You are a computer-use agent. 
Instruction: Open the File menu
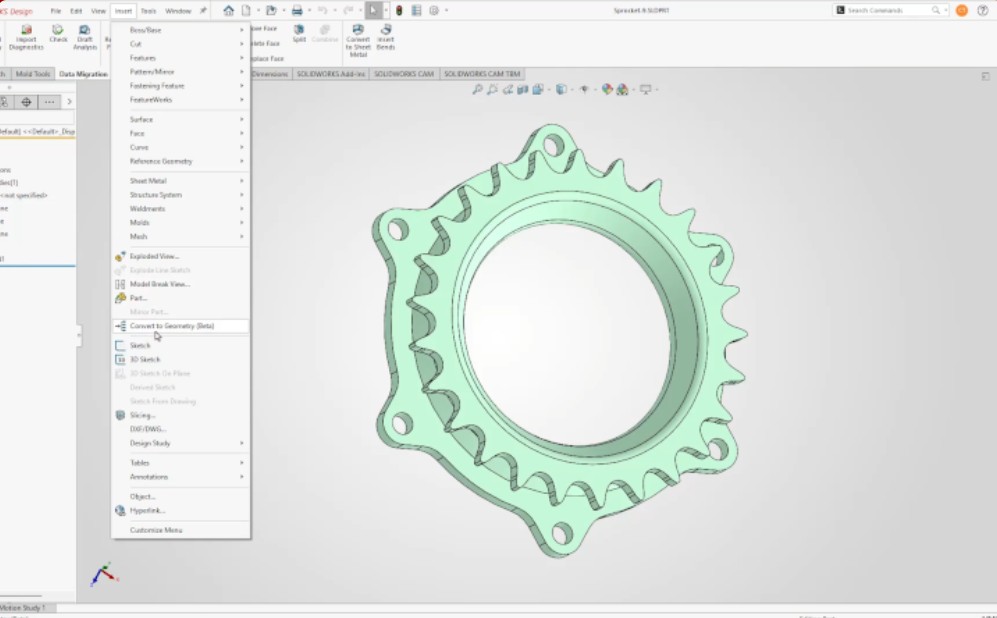click(56, 11)
